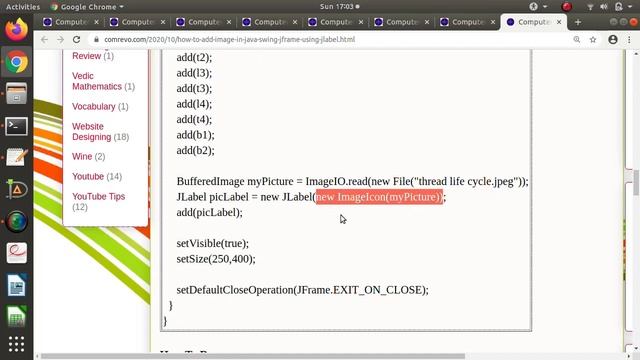Screen dimensions: 640x360
Task: Open volume control in top bar
Action: pyautogui.click(x=604, y=7)
